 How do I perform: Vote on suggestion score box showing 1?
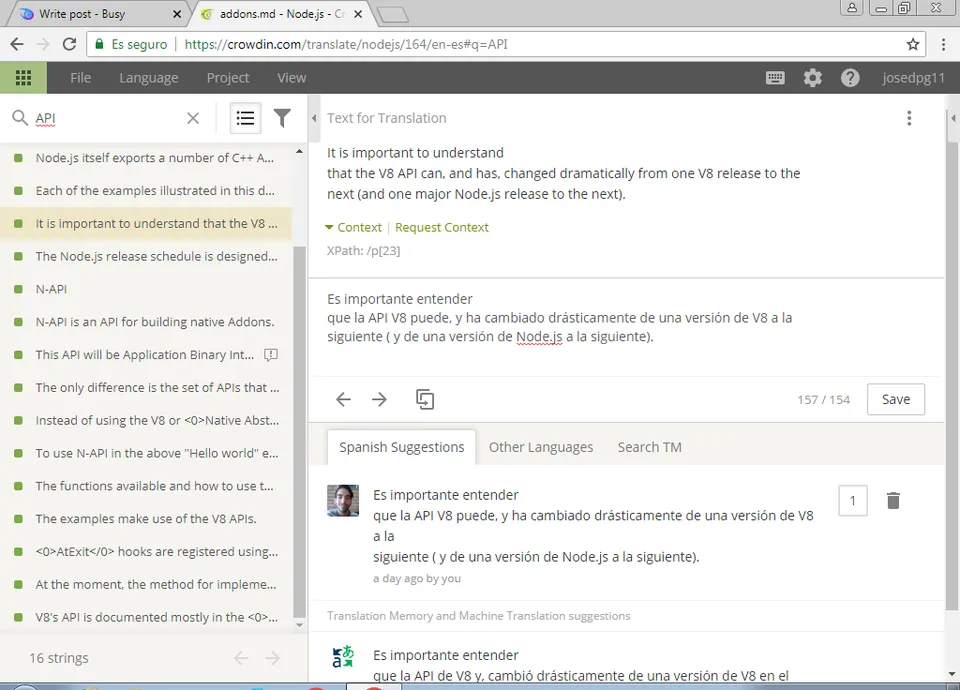pyautogui.click(x=853, y=501)
